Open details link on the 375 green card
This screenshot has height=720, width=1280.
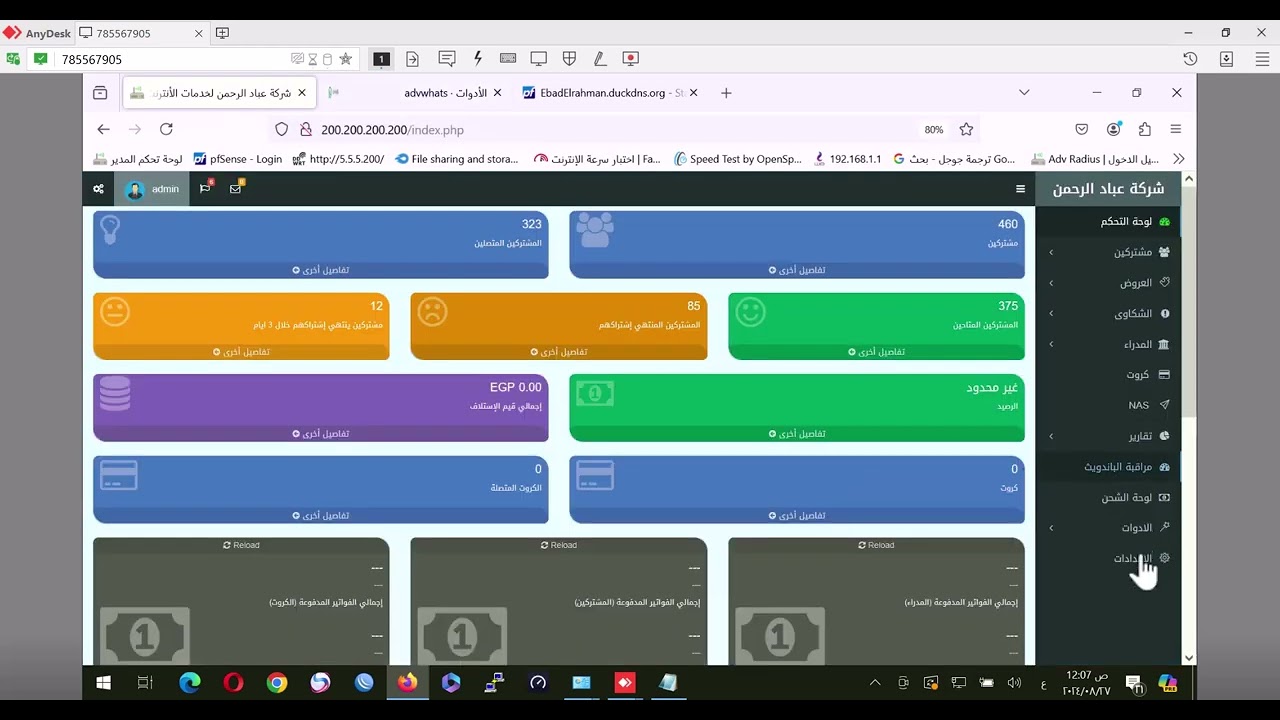tap(877, 352)
